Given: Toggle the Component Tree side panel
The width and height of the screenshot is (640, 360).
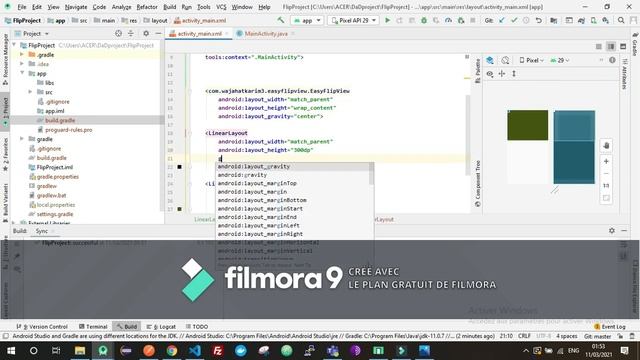Looking at the screenshot, I should [x=478, y=184].
